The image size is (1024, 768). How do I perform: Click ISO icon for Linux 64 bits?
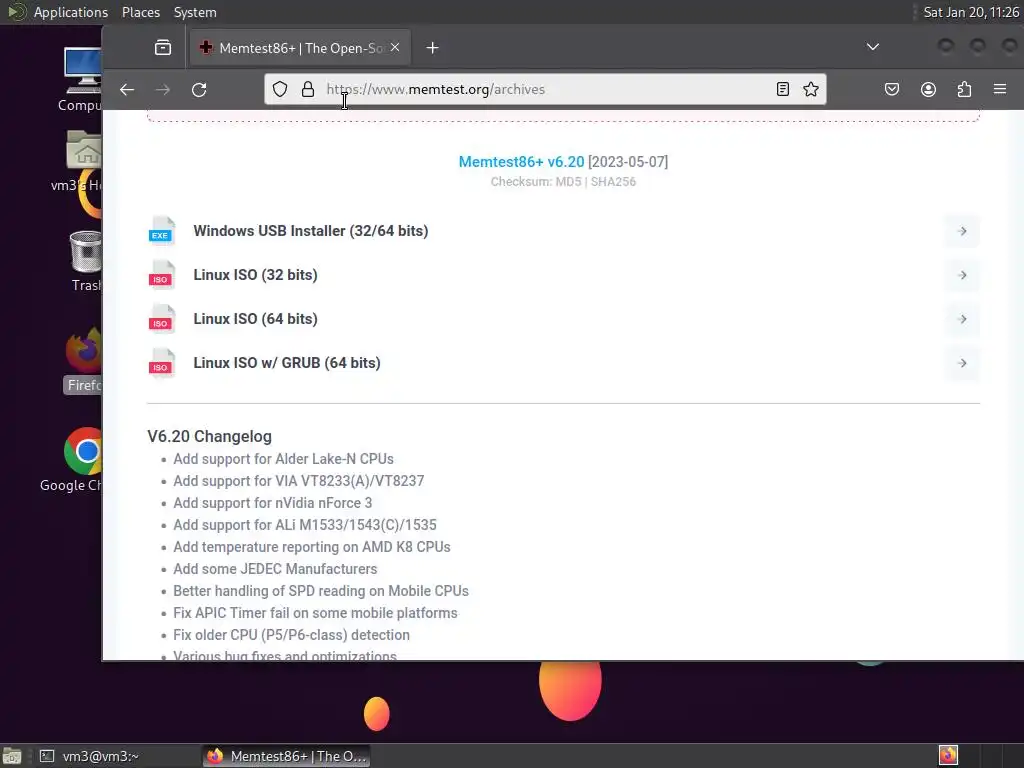coord(161,319)
